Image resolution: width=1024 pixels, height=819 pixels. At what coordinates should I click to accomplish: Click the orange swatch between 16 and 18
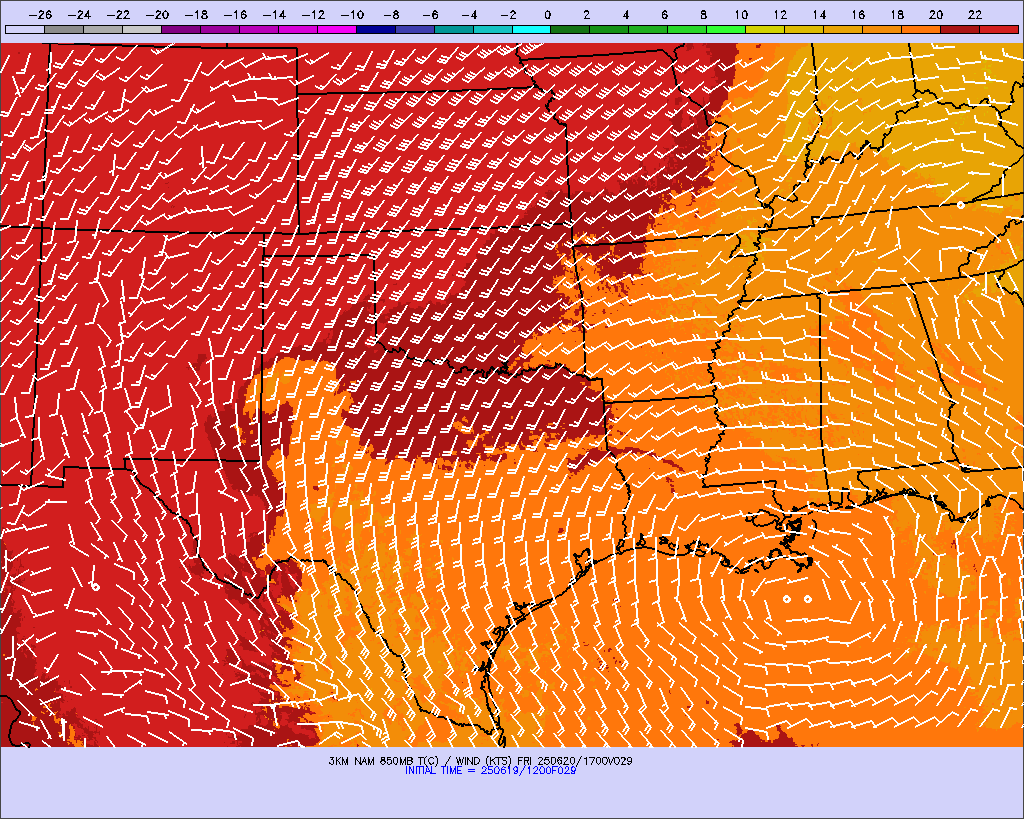(x=882, y=29)
